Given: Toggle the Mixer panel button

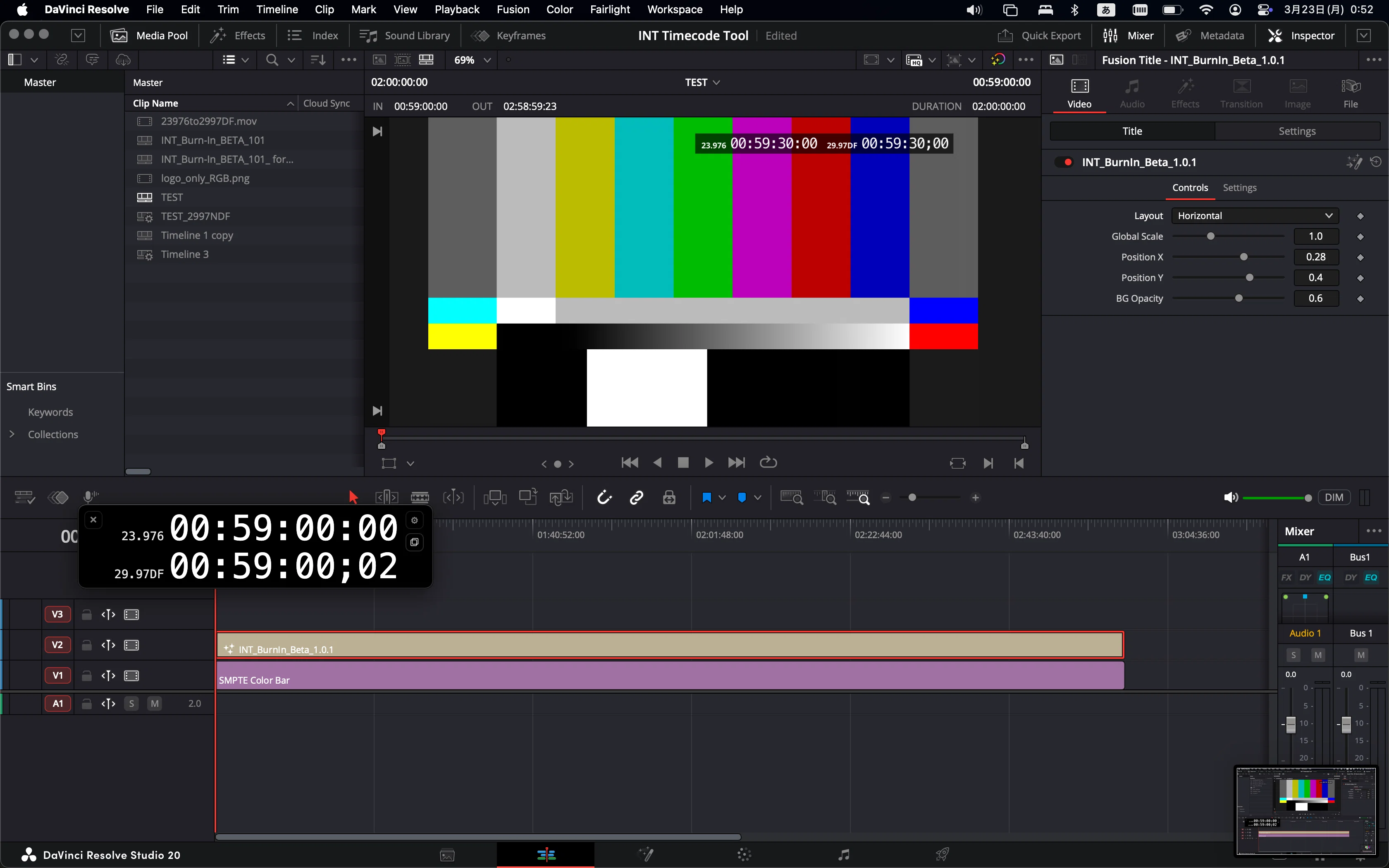Looking at the screenshot, I should (x=1129, y=36).
